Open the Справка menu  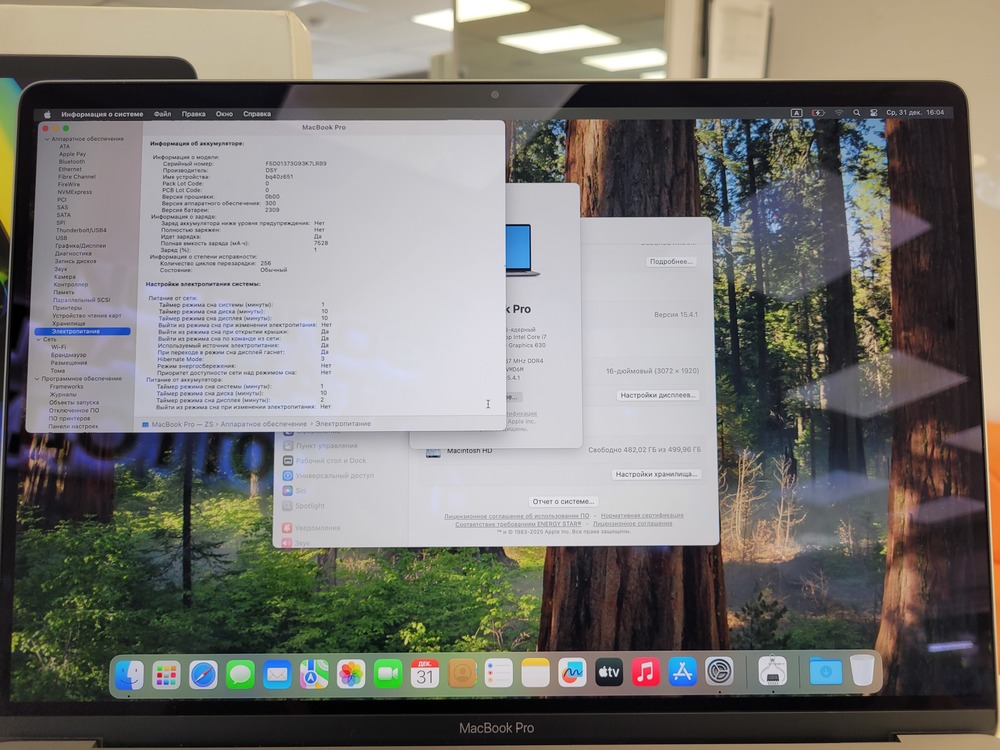point(257,114)
